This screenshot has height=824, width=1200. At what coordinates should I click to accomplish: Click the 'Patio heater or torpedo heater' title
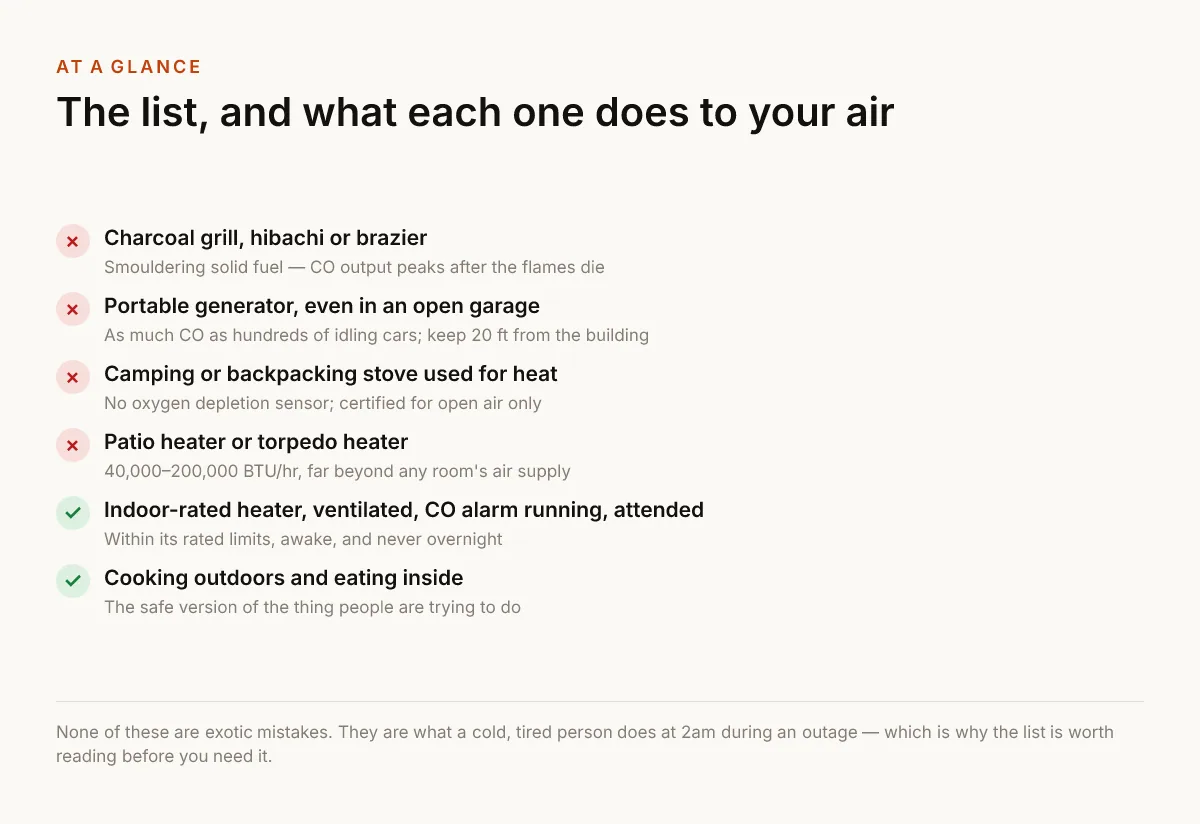click(x=256, y=442)
